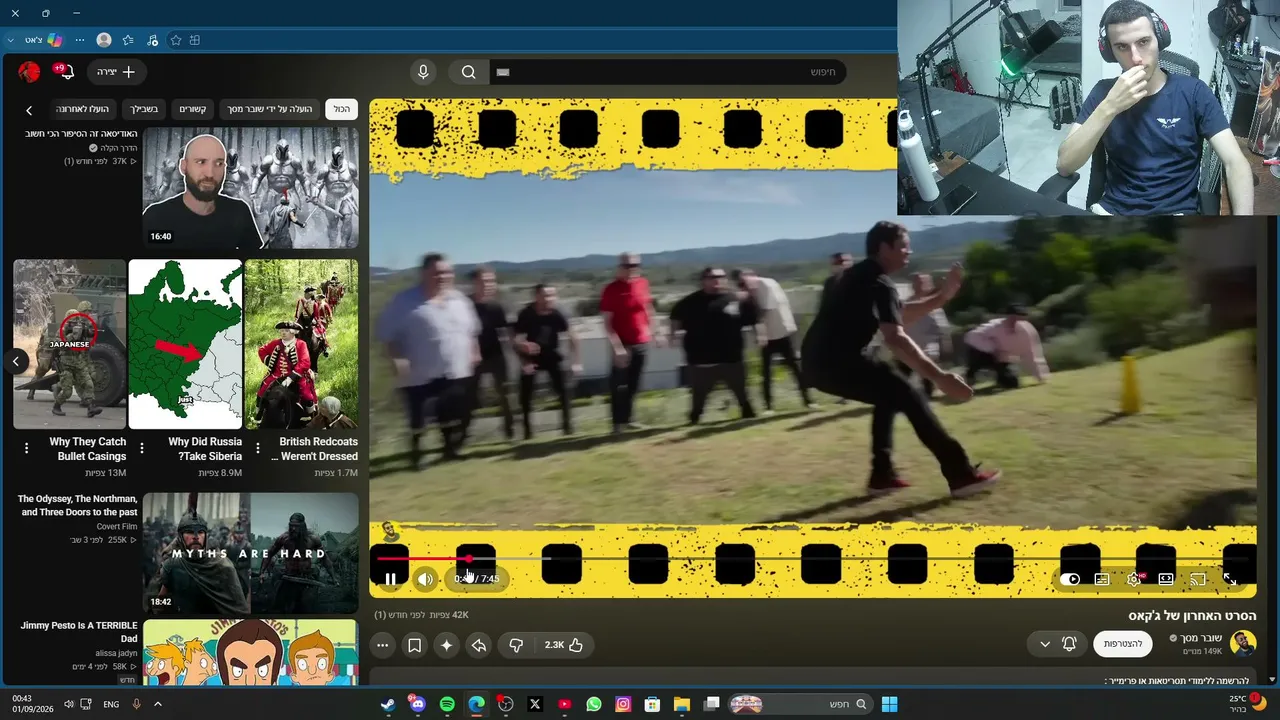The width and height of the screenshot is (1280, 720).
Task: Click the magnifier search button
Action: tap(468, 72)
